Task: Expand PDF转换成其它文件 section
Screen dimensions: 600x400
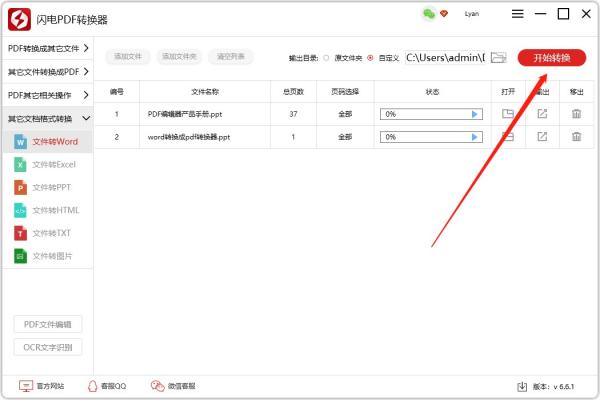Action: [x=47, y=49]
